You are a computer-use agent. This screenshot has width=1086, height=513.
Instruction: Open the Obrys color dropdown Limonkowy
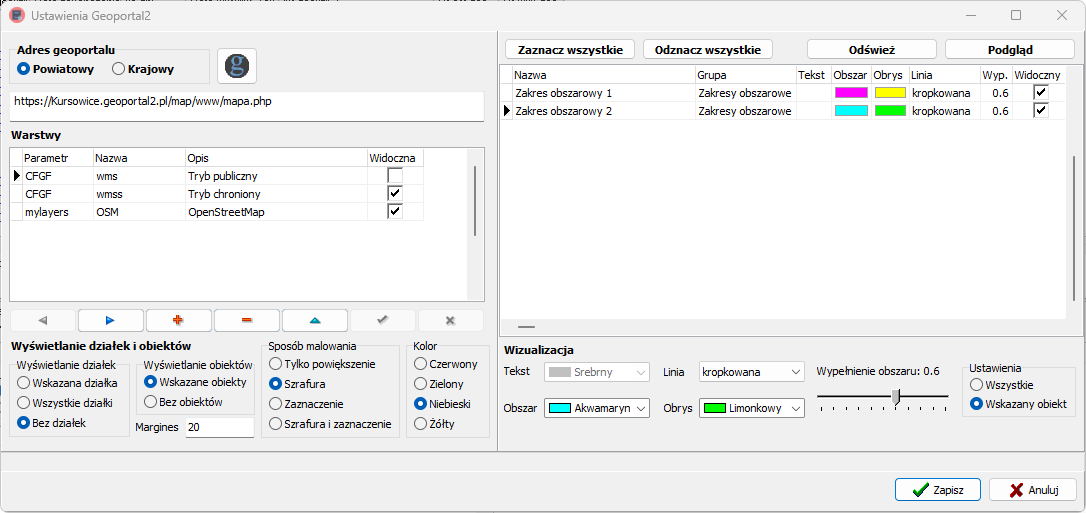coord(752,408)
